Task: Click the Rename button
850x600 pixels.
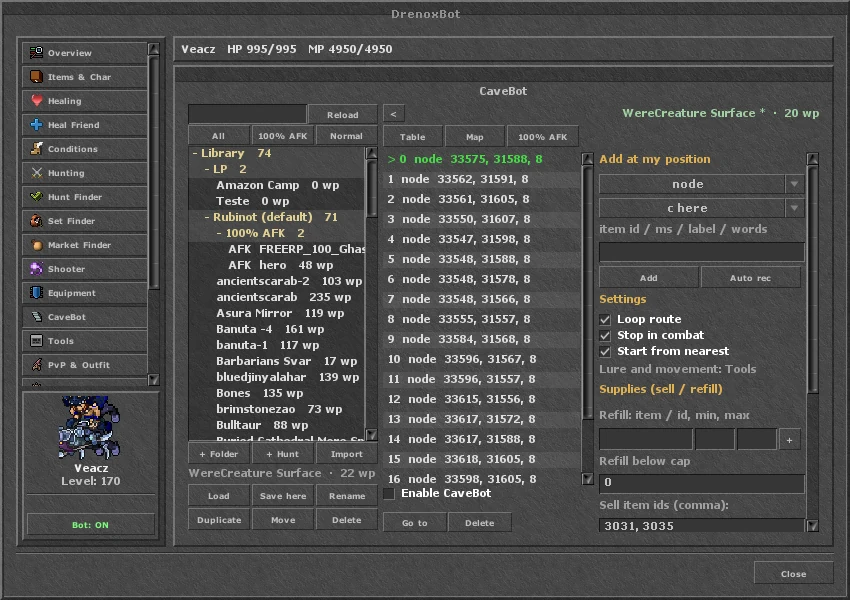Action: tap(346, 495)
